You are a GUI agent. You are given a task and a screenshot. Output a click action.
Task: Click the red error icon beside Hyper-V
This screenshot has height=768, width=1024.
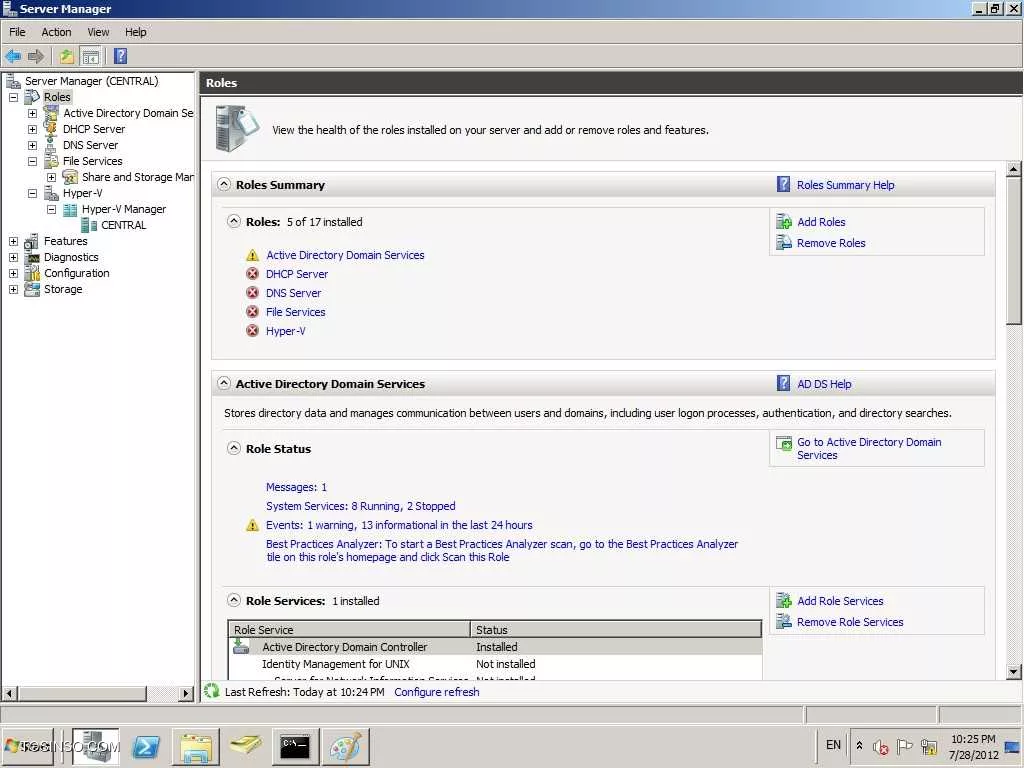click(253, 331)
